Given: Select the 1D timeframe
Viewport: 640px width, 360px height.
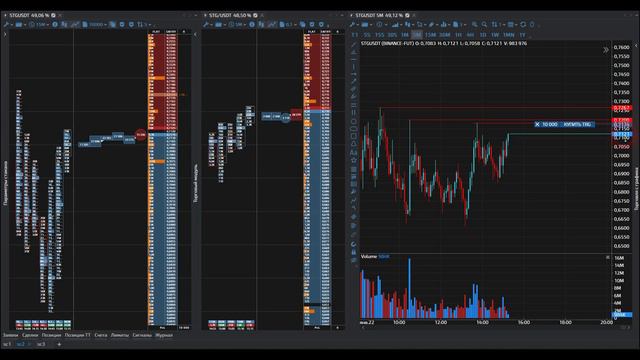Looking at the screenshot, I should tap(483, 35).
